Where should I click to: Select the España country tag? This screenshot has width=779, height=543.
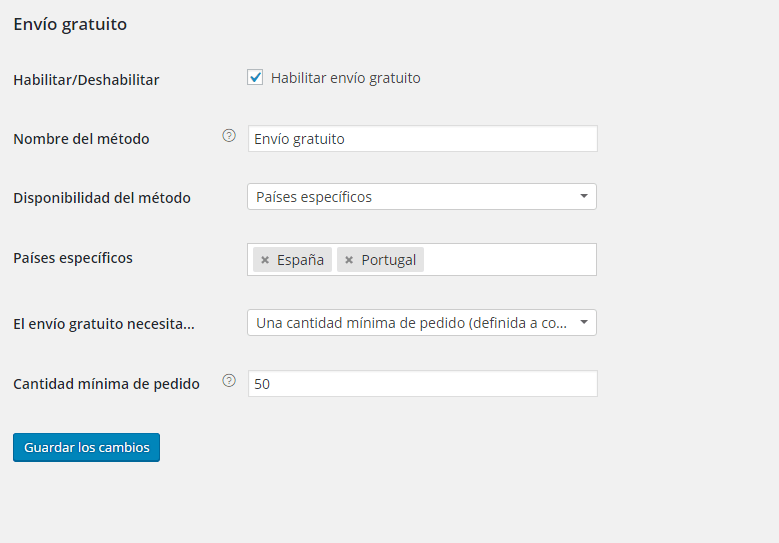(x=300, y=260)
